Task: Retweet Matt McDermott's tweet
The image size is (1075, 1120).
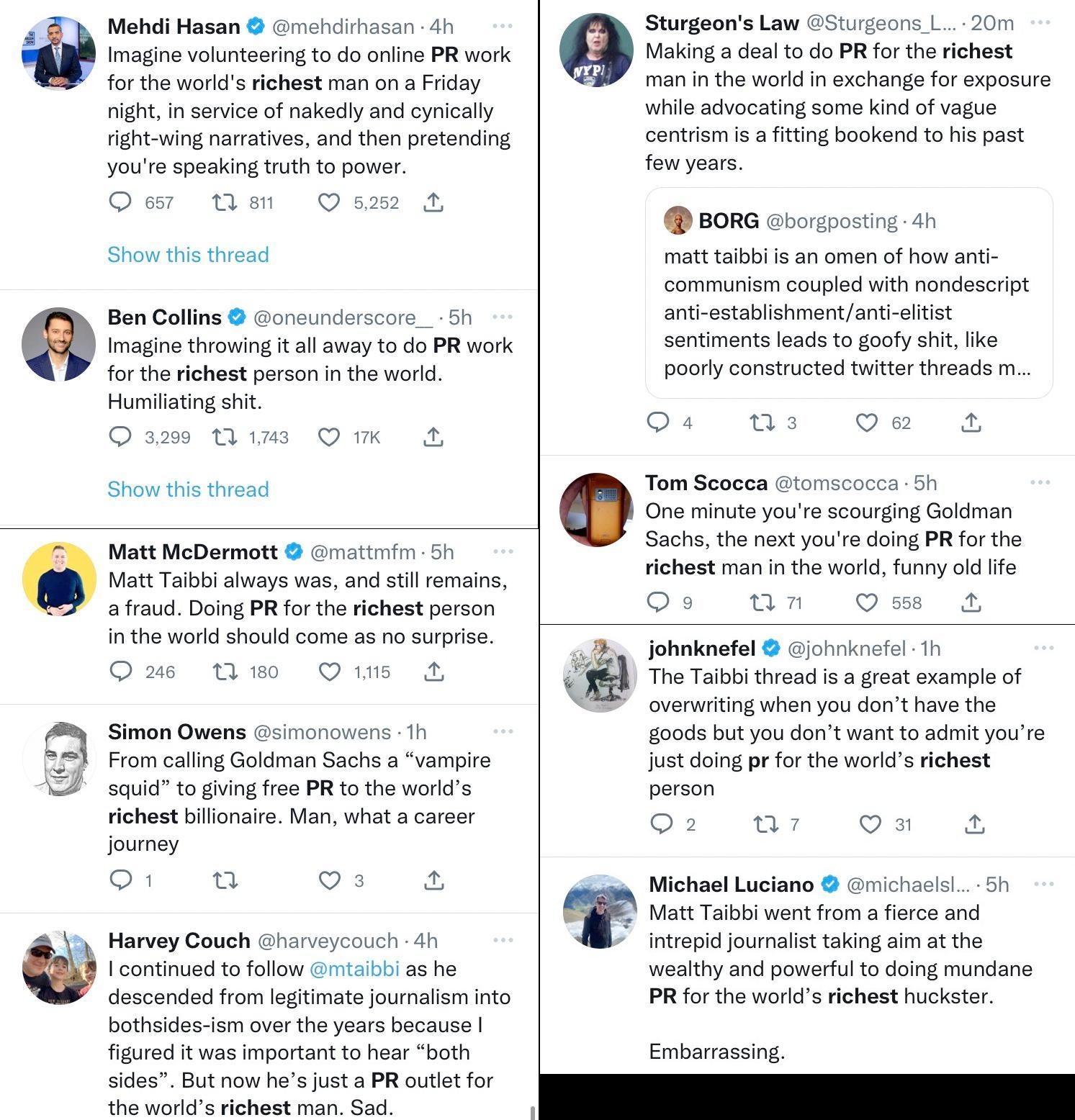Action: pyautogui.click(x=225, y=672)
